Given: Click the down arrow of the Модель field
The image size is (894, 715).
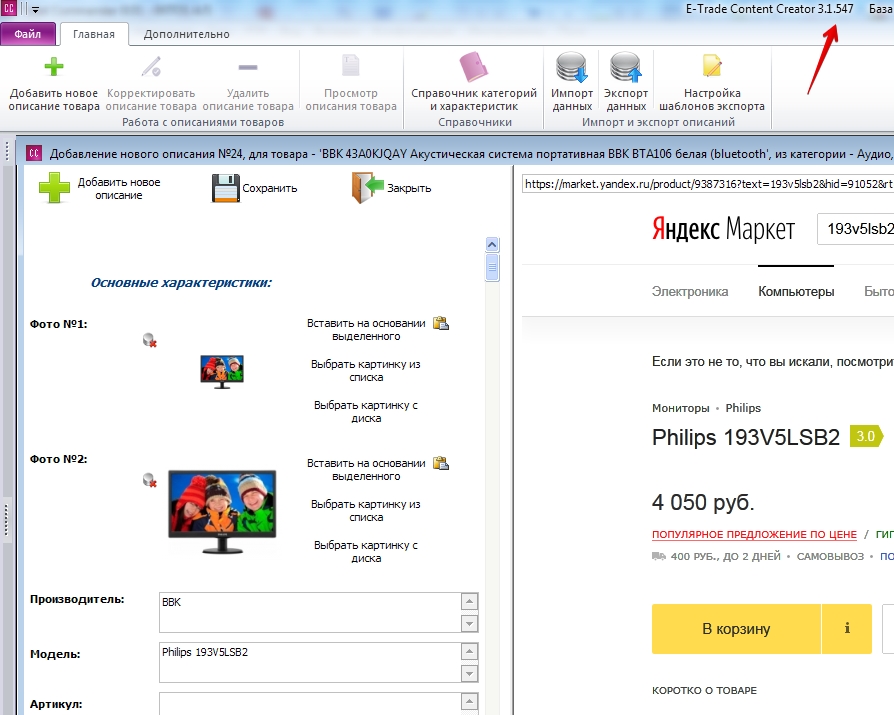Looking at the screenshot, I should 469,673.
